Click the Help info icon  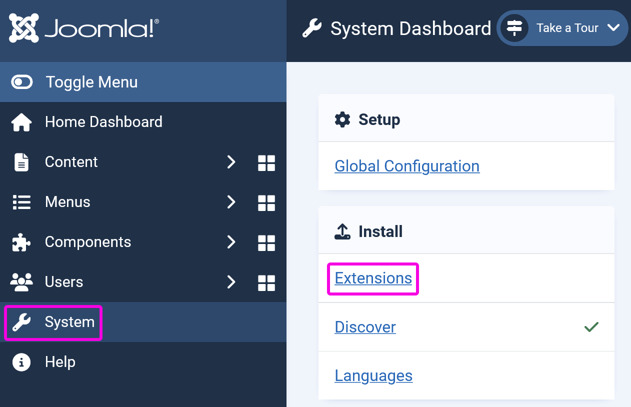21,362
